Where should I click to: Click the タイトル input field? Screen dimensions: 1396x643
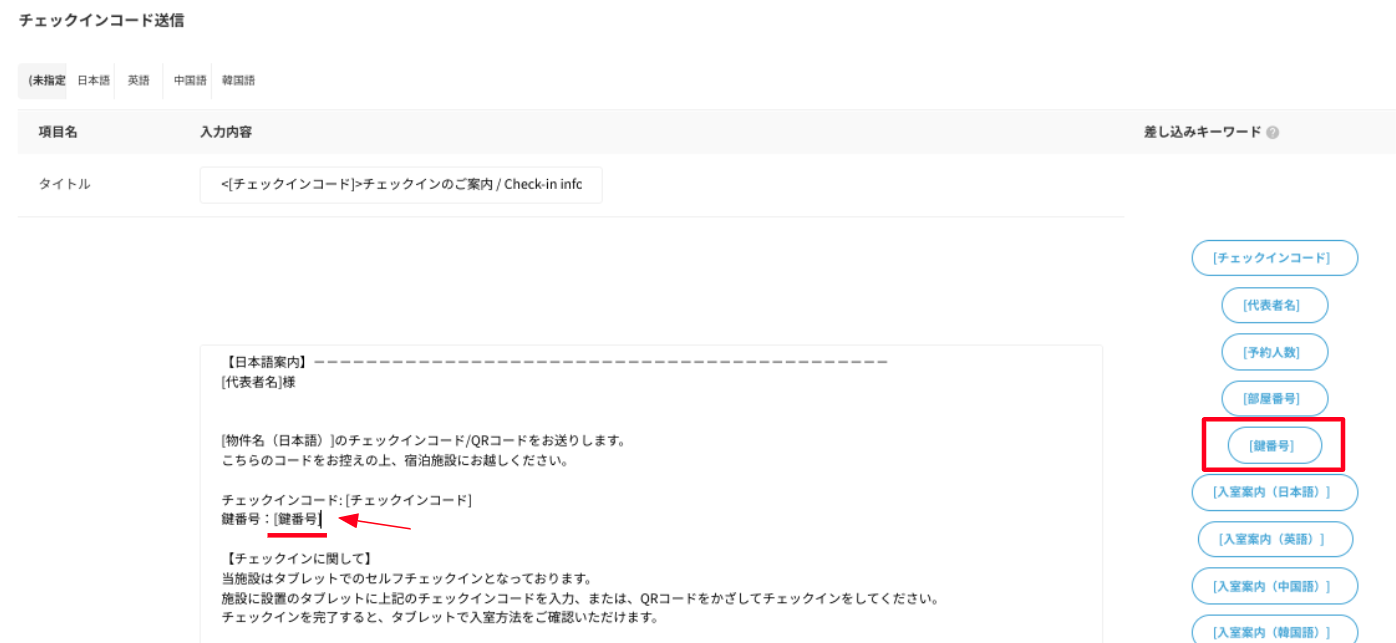pos(400,185)
